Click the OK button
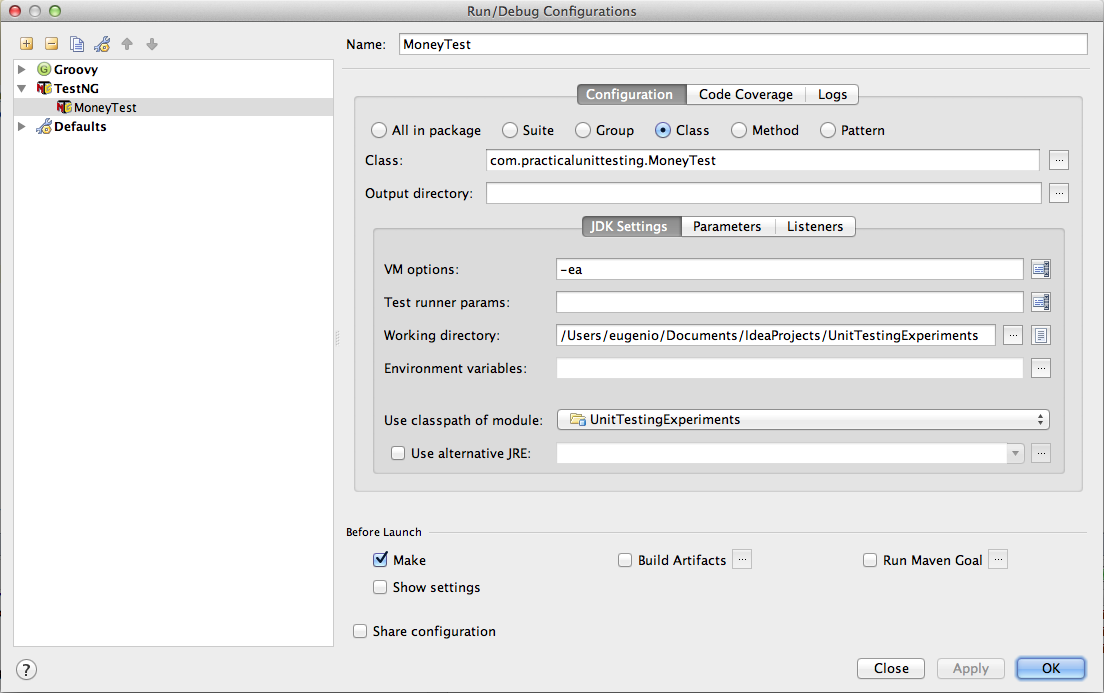This screenshot has height=693, width=1104. coord(1050,668)
